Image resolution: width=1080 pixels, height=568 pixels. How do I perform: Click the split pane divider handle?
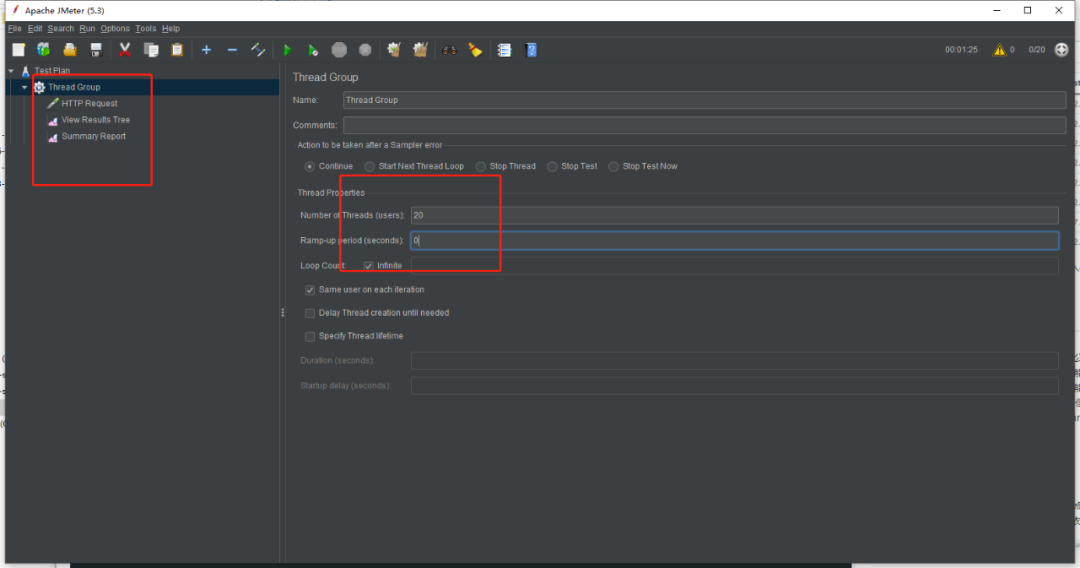[282, 313]
